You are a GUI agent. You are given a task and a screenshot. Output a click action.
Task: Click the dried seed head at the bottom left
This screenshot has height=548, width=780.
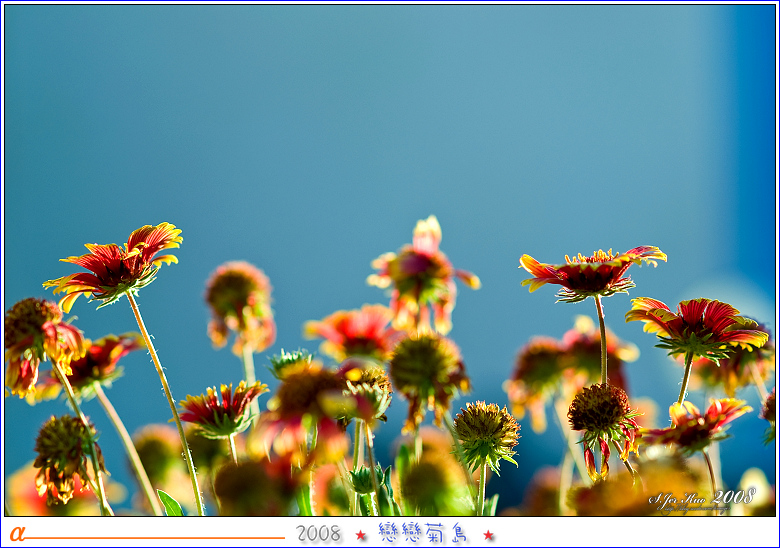click(64, 455)
